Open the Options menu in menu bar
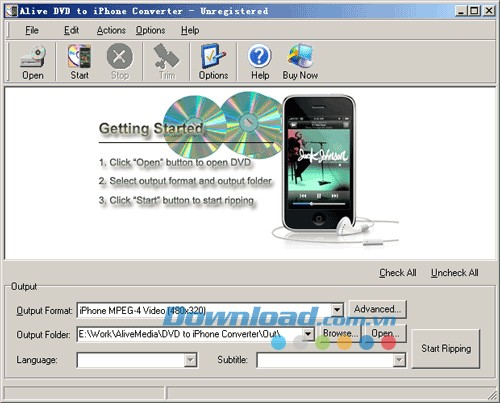The width and height of the screenshot is (500, 403). click(150, 30)
